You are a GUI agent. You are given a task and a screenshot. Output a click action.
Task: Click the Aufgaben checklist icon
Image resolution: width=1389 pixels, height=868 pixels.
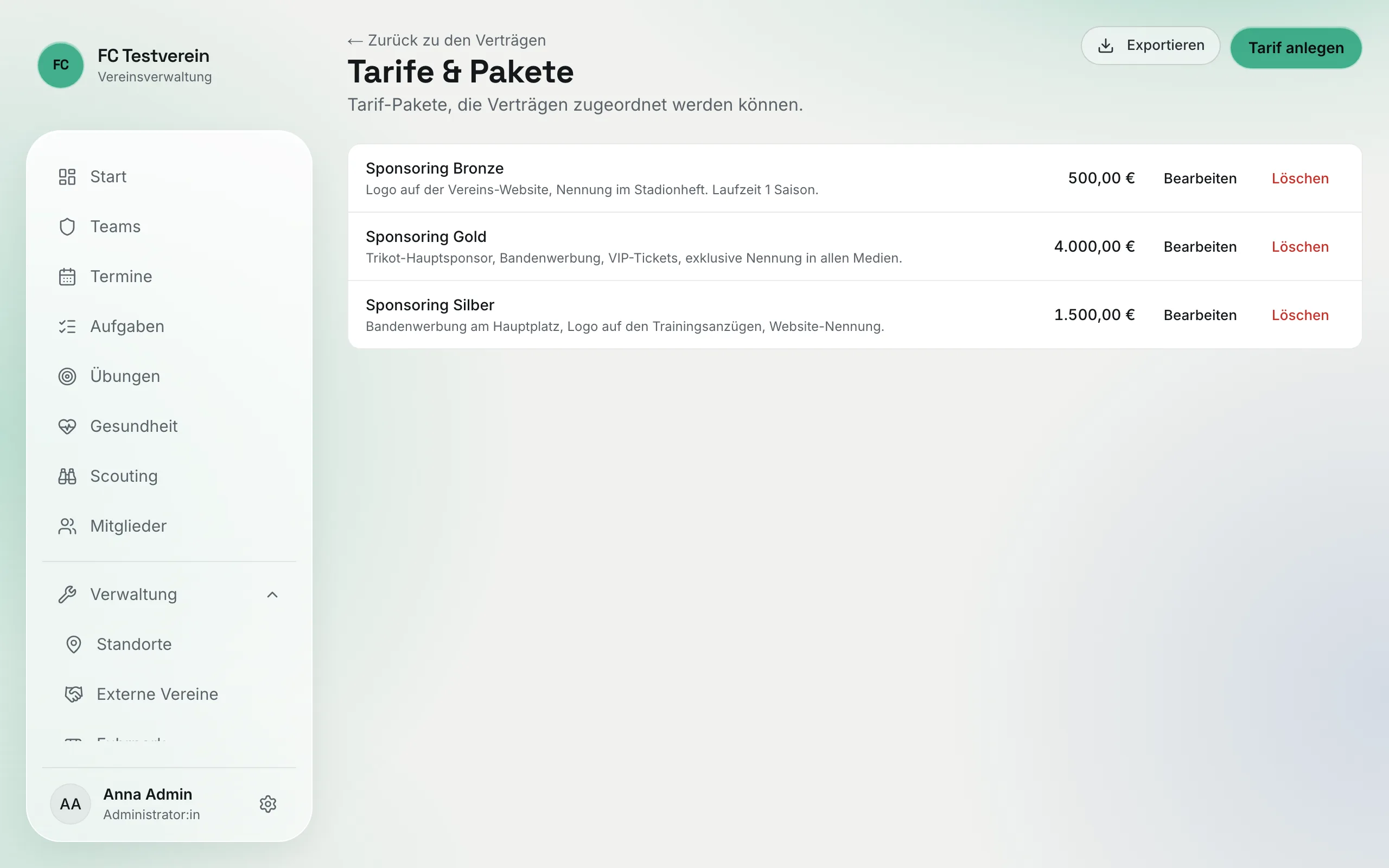click(x=67, y=327)
